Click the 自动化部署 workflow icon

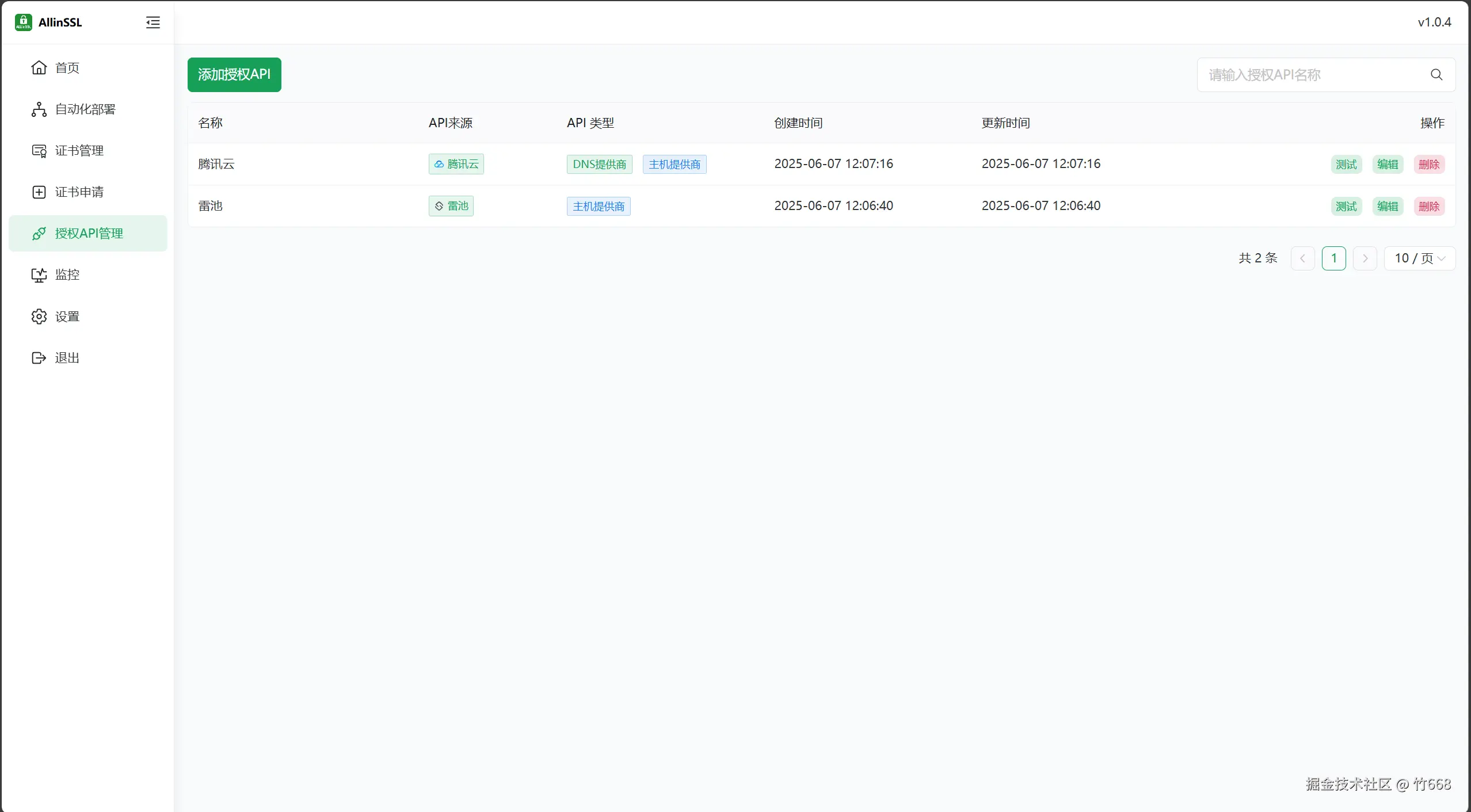tap(39, 109)
